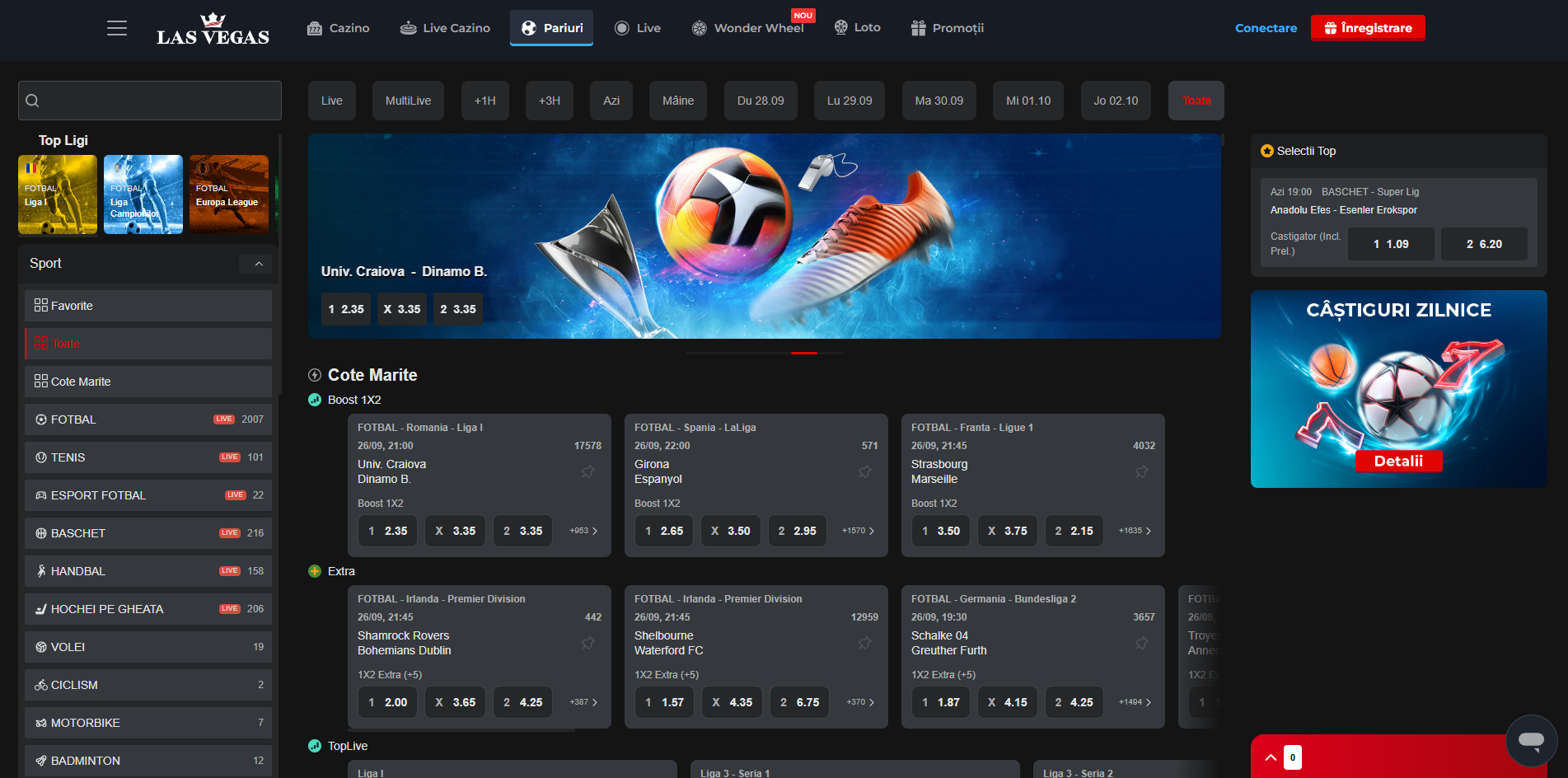Click the Las Vegas logo
This screenshot has height=778, width=1568.
pyautogui.click(x=213, y=30)
